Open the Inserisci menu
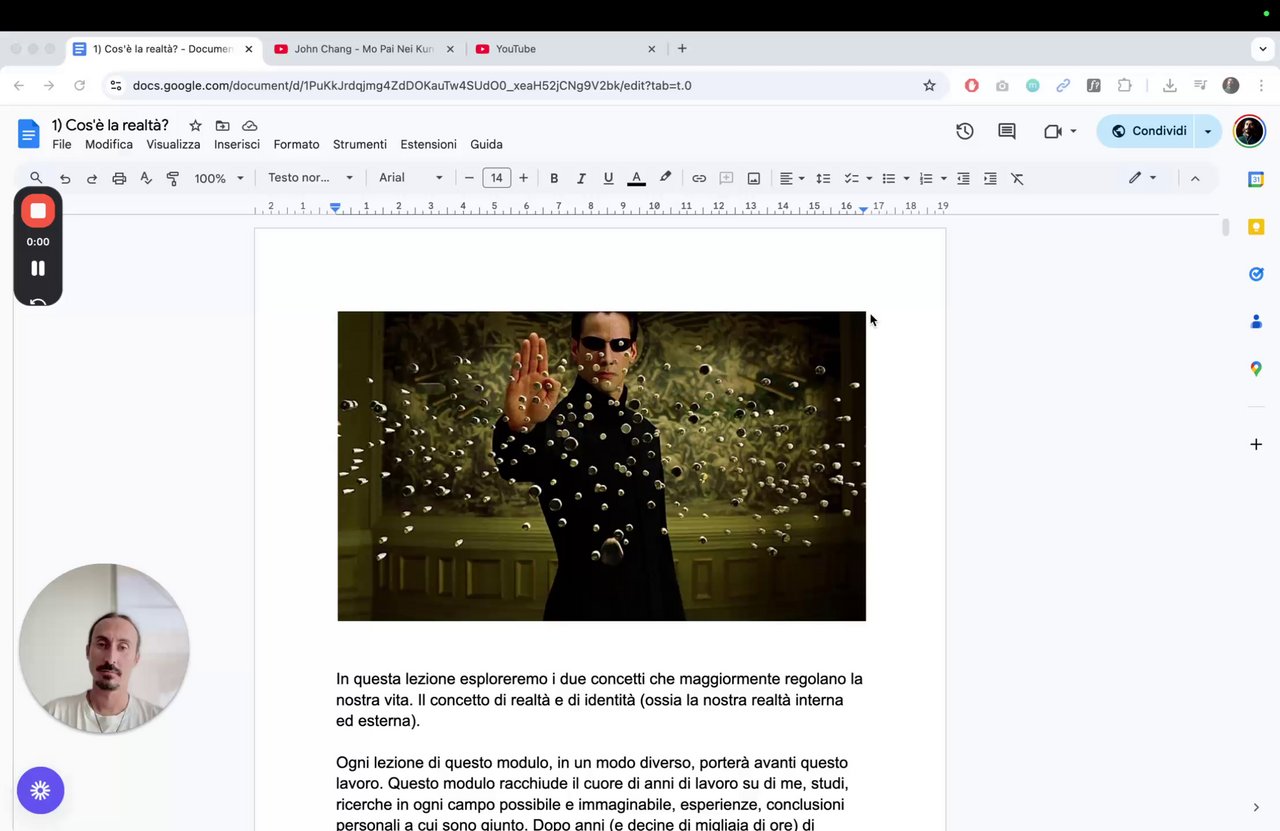 237,144
